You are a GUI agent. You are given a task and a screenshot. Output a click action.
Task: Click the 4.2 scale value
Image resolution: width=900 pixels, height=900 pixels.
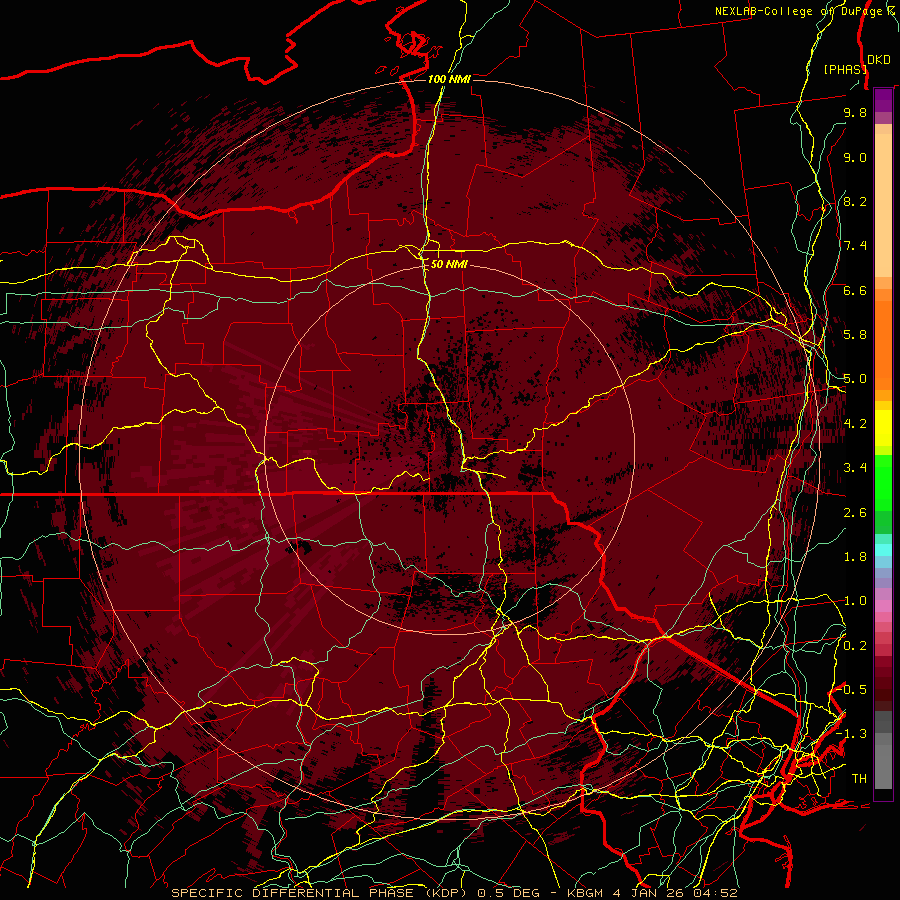coord(855,424)
